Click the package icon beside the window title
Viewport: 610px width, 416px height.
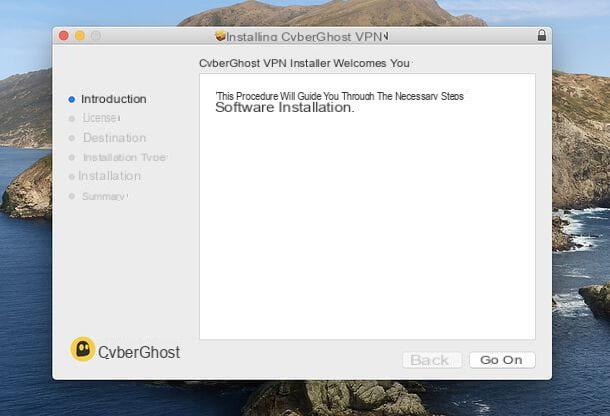pos(220,36)
